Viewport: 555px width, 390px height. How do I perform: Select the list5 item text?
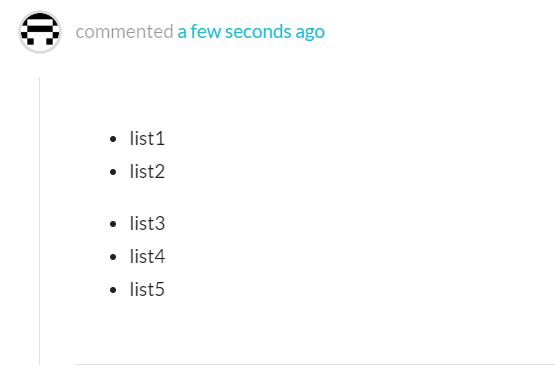click(x=147, y=289)
